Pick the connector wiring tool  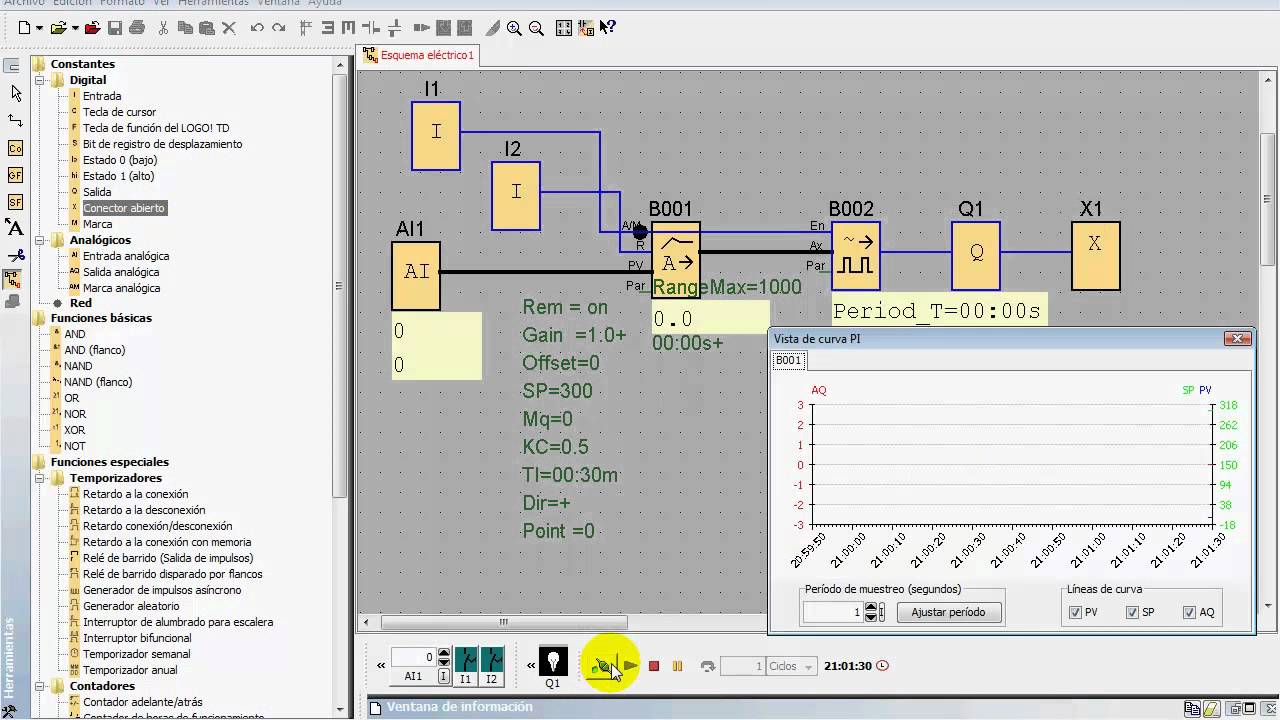point(15,120)
